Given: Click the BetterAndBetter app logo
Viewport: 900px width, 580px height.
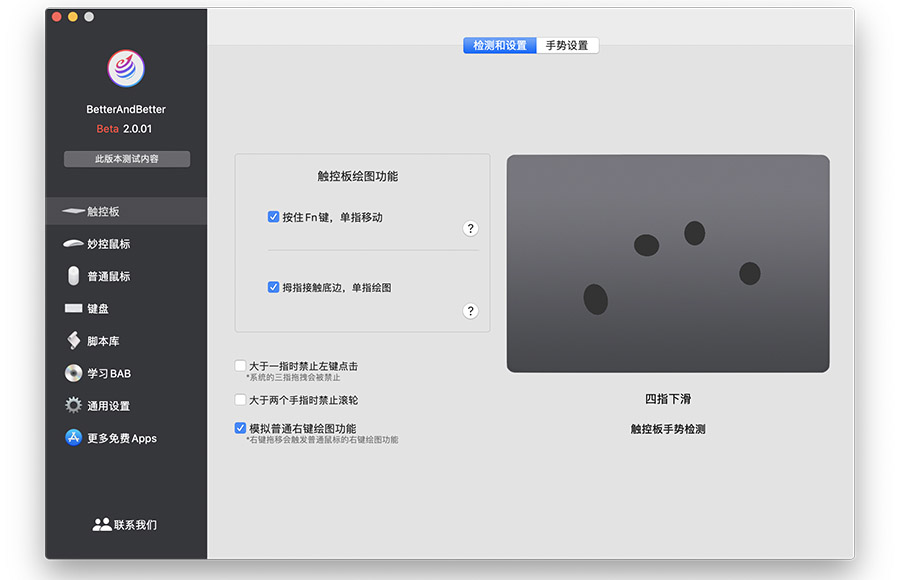Looking at the screenshot, I should [x=126, y=68].
